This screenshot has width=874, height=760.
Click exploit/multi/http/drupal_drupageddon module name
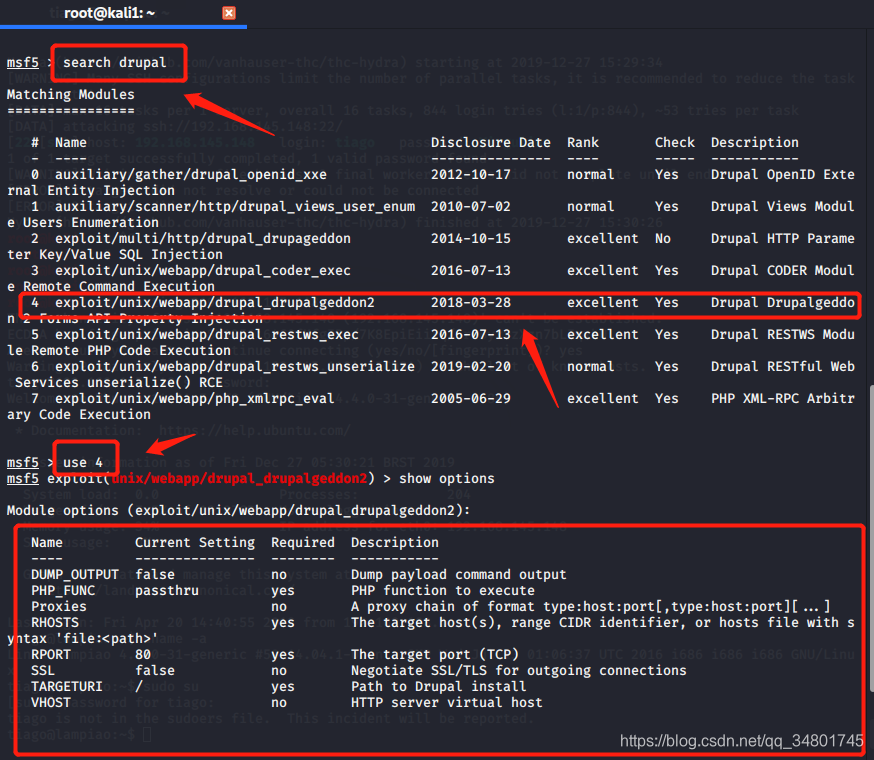coord(203,239)
